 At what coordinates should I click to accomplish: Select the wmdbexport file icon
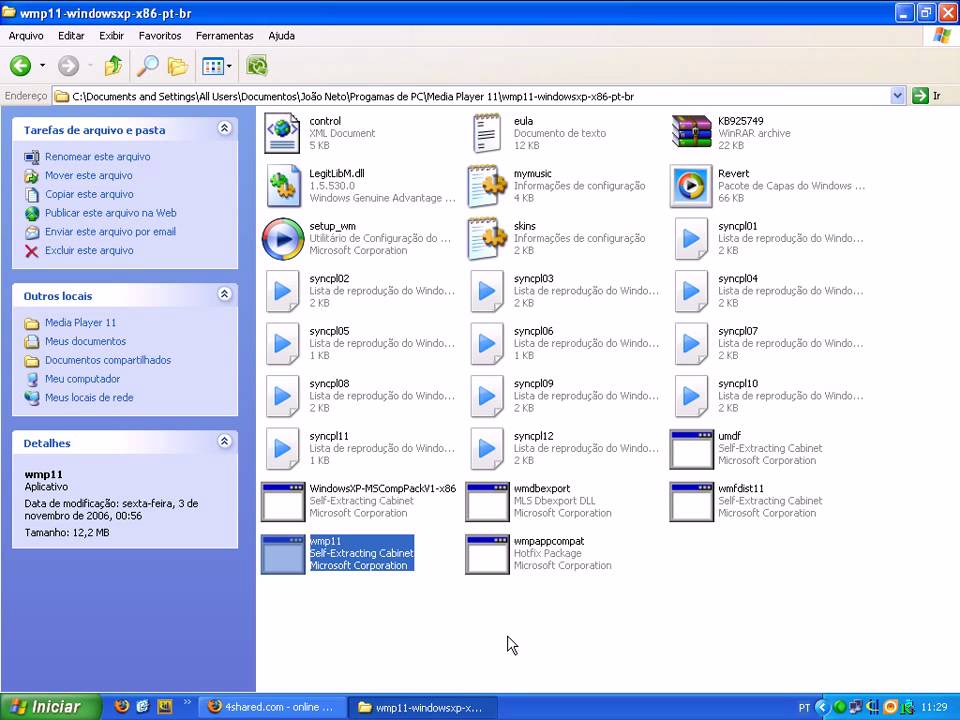[487, 502]
